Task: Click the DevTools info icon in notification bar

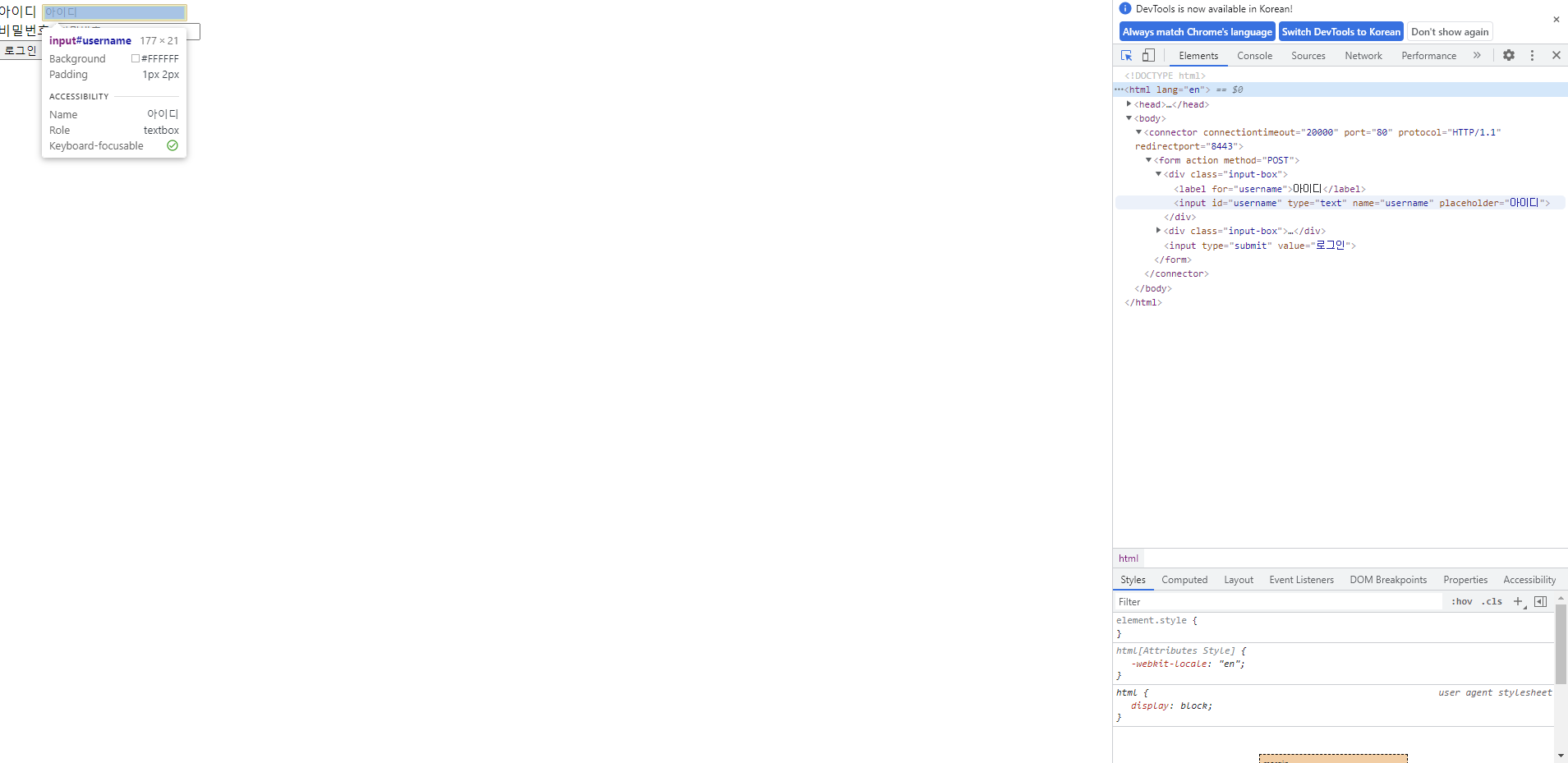Action: click(x=1124, y=8)
